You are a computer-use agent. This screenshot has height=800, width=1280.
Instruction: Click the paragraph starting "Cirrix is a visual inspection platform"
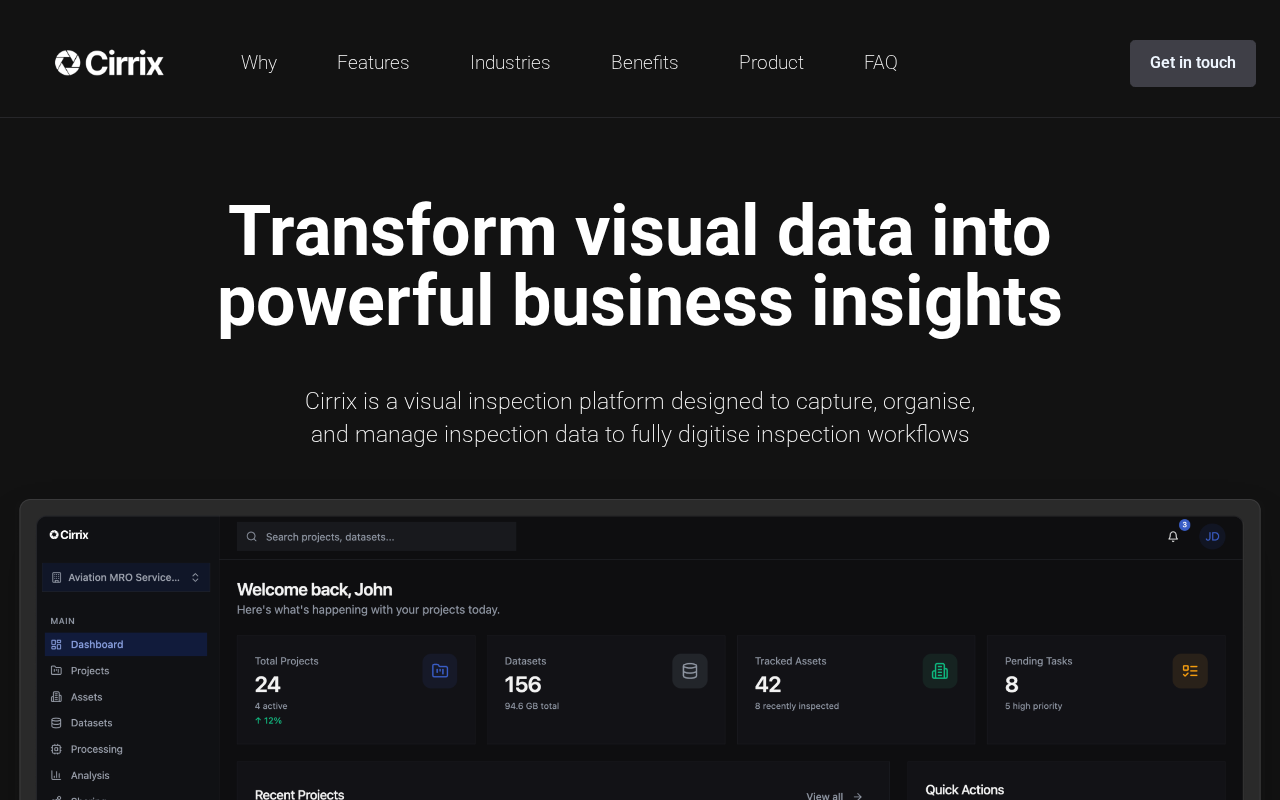pyautogui.click(x=640, y=418)
